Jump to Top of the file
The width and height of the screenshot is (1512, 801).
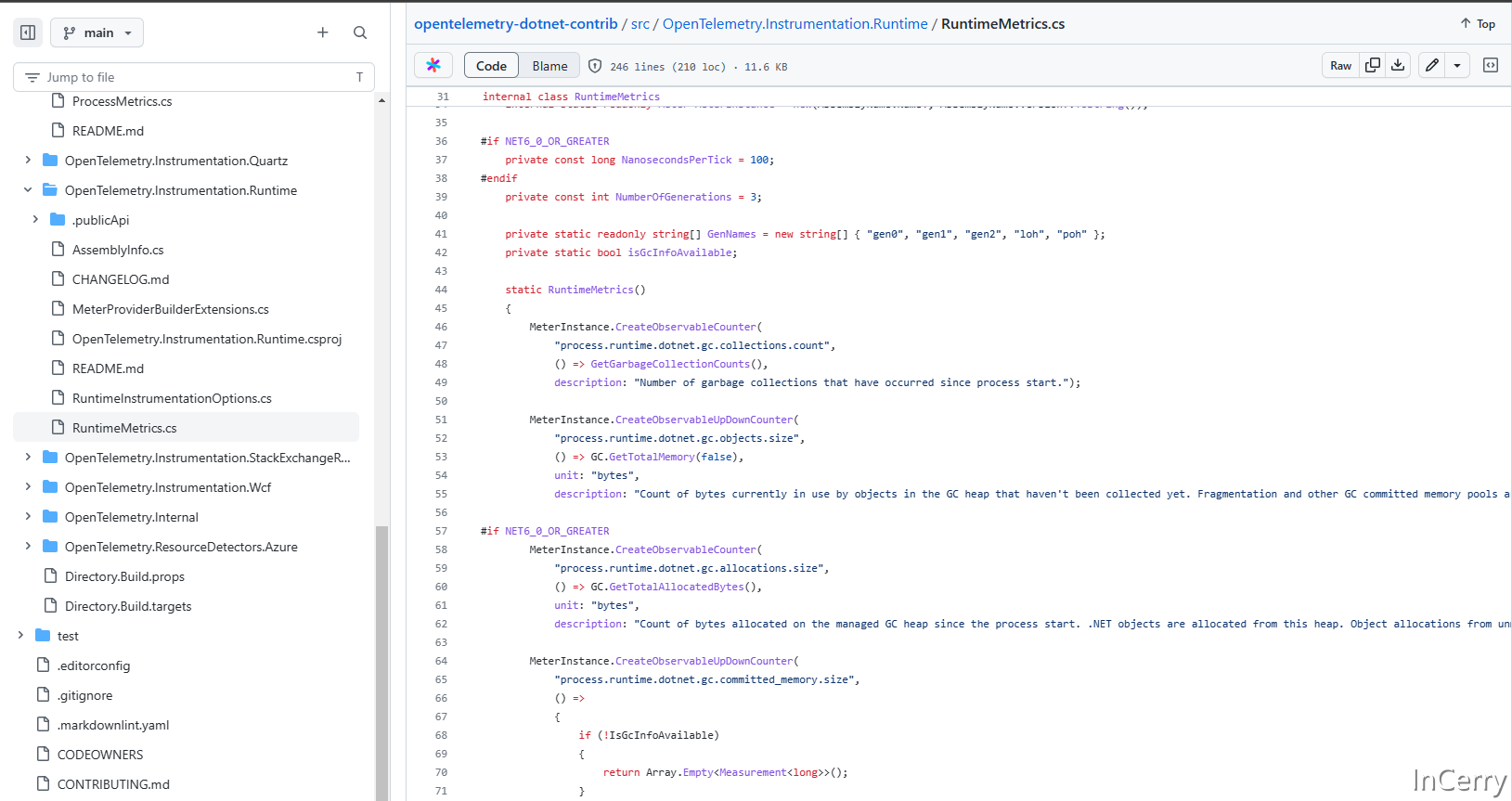[1478, 24]
